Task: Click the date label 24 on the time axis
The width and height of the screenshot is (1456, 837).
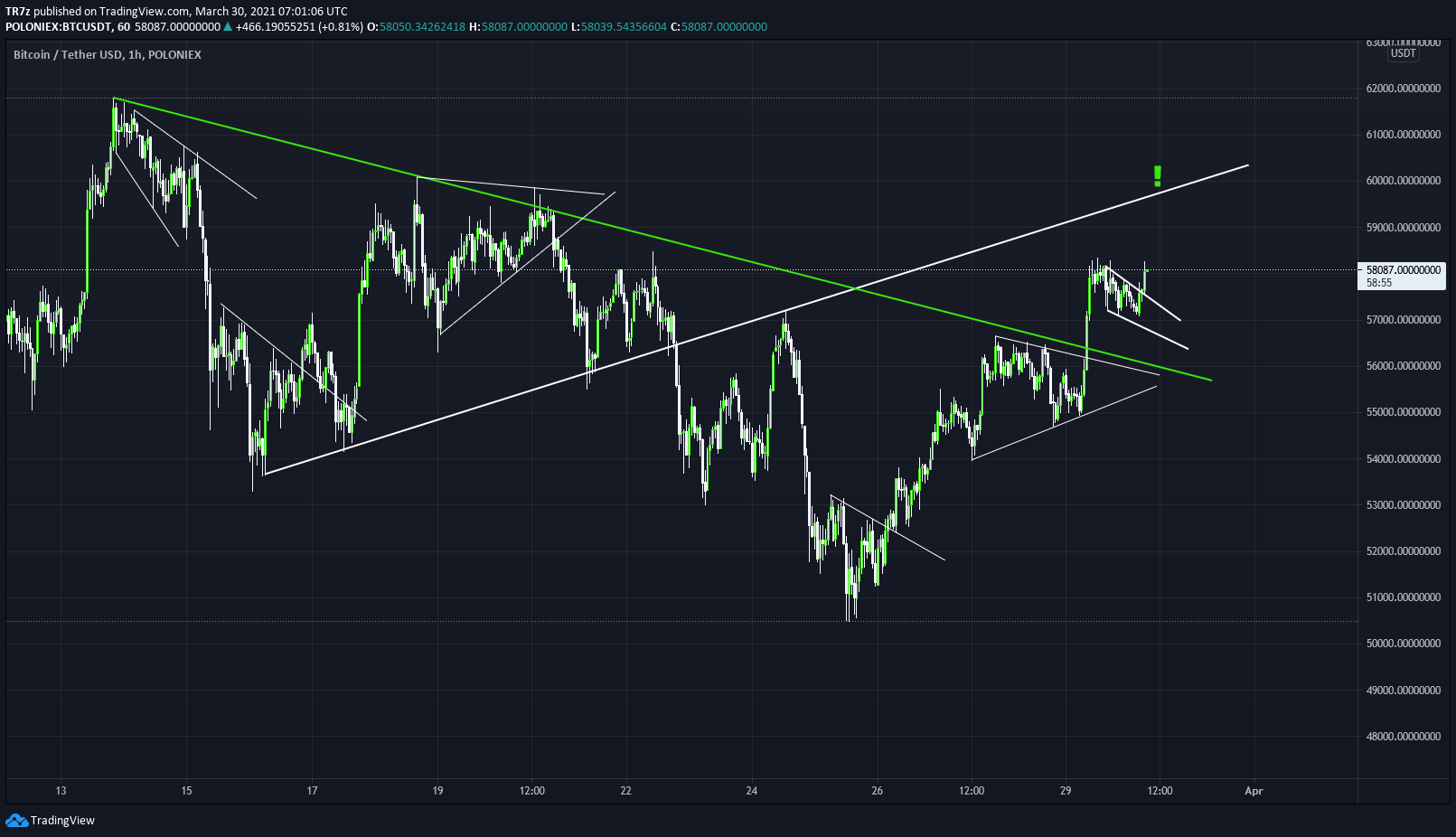Action: pos(752,791)
